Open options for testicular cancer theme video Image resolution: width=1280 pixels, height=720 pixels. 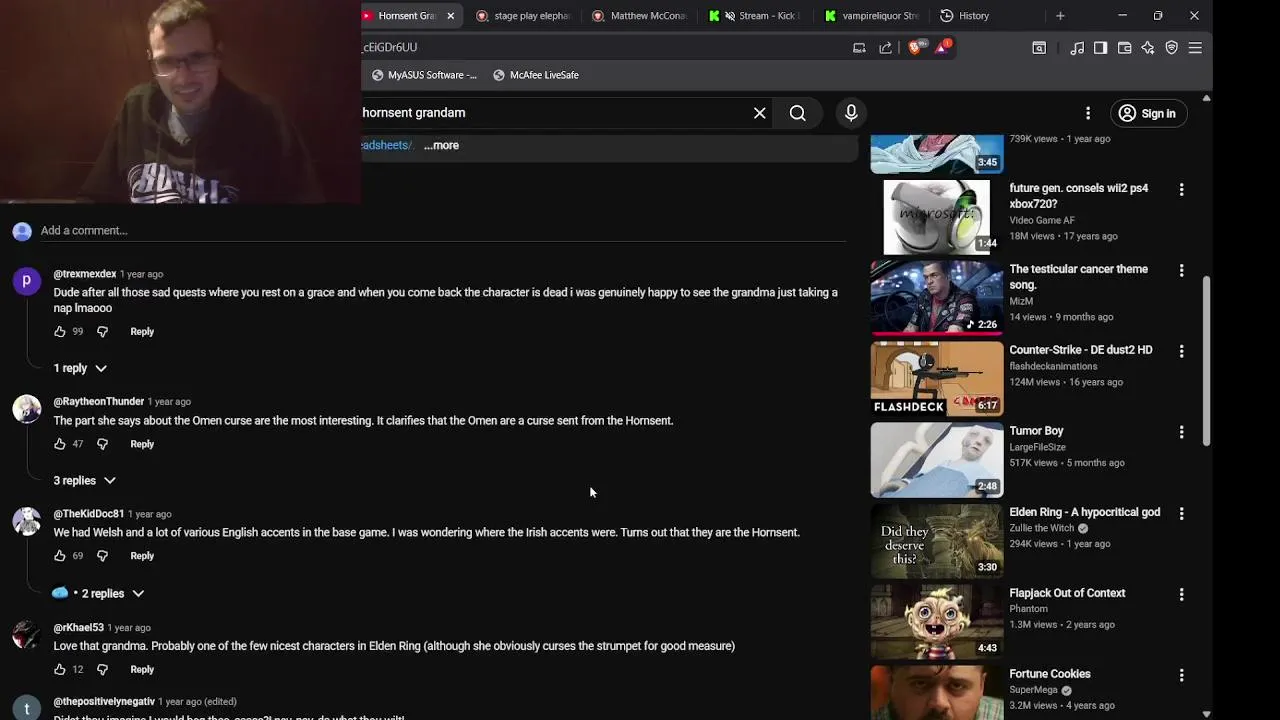[x=1181, y=270]
